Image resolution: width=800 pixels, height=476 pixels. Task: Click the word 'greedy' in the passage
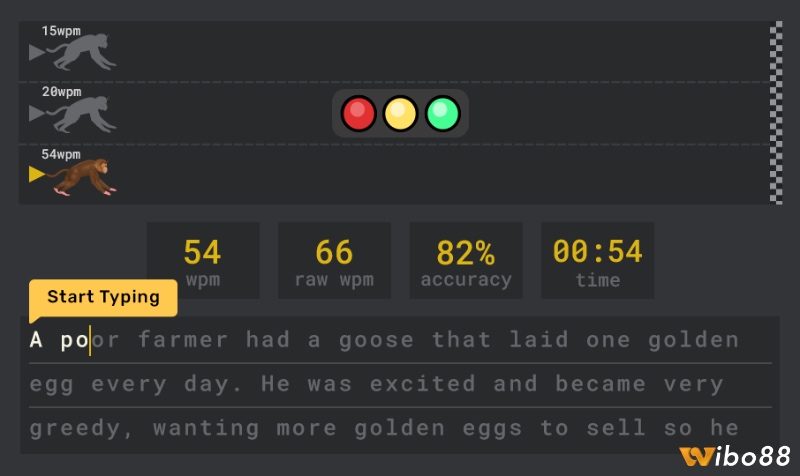(x=81, y=429)
